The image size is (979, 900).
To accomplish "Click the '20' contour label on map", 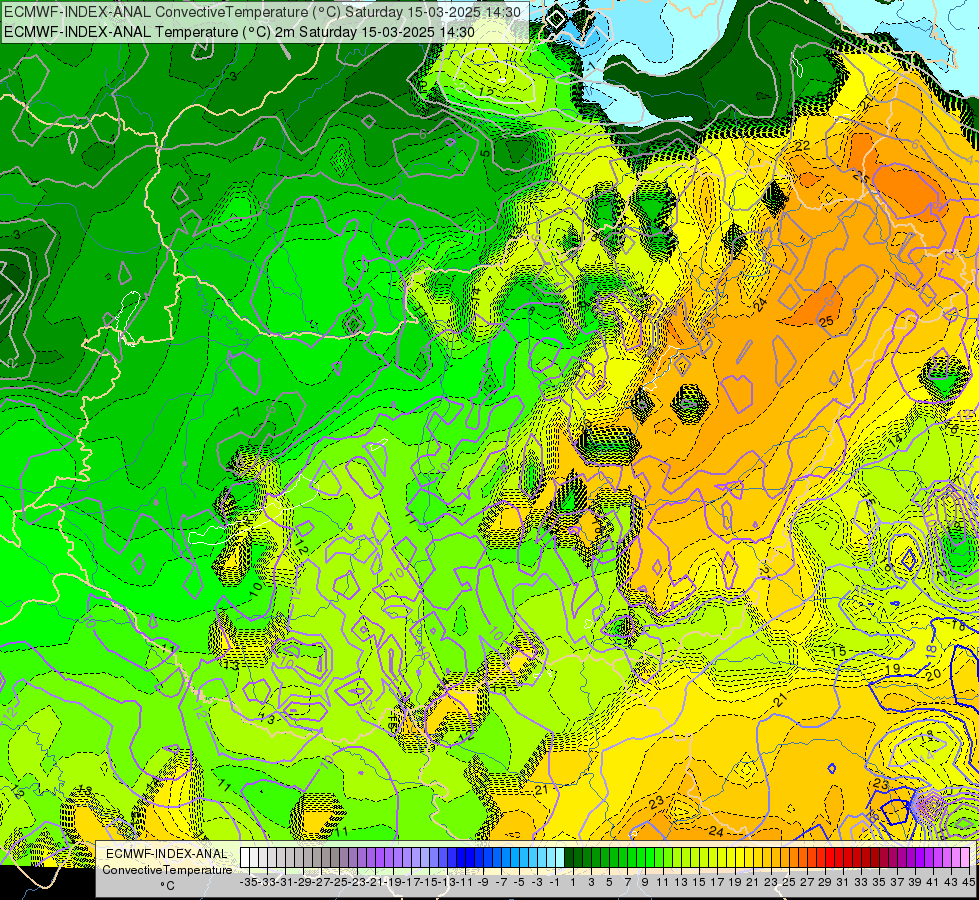I will 933,675.
